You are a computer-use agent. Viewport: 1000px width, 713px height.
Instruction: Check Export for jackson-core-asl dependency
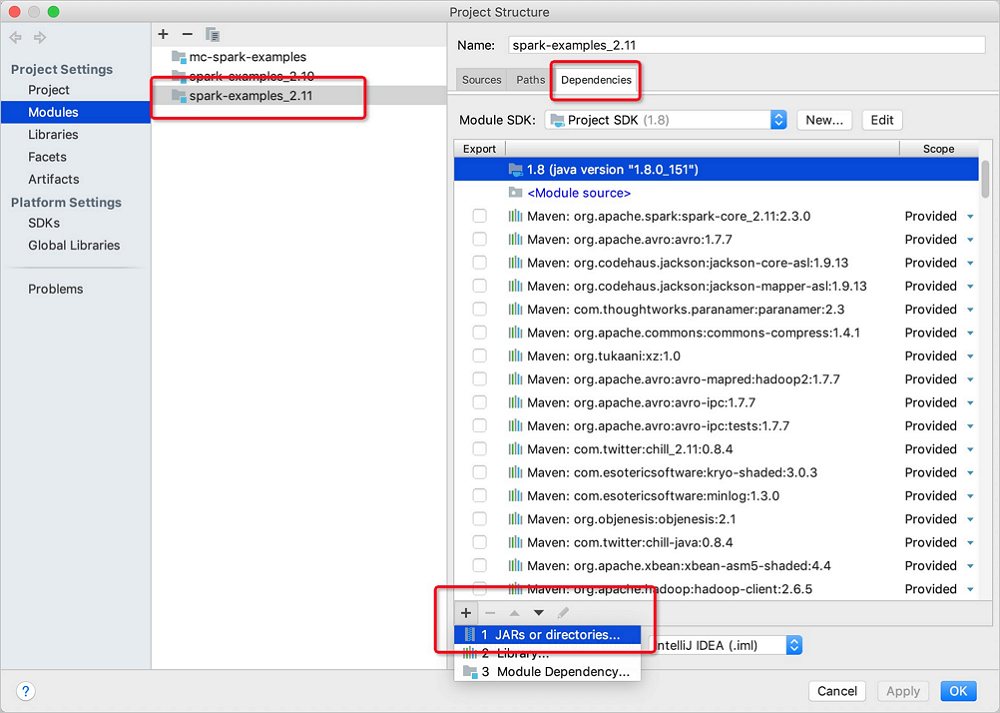(480, 263)
